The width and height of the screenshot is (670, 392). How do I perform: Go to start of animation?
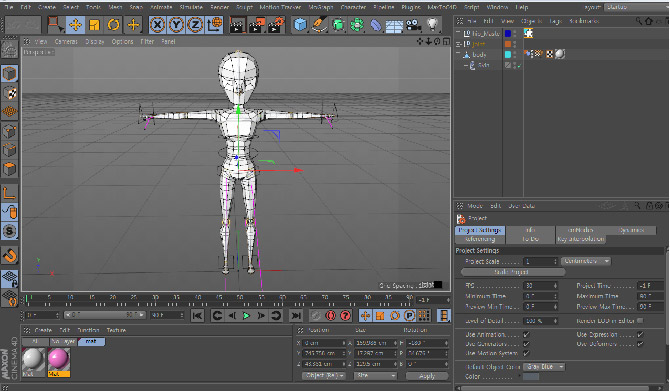(197, 316)
